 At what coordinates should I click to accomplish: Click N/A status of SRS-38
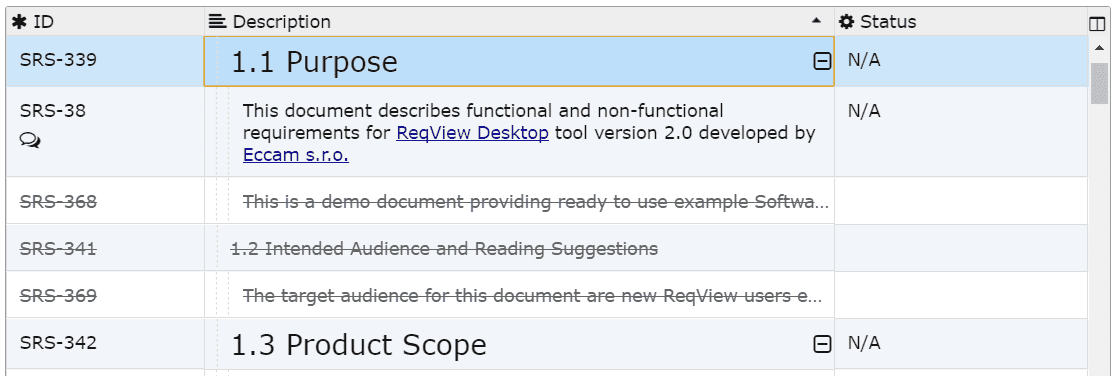click(x=864, y=111)
